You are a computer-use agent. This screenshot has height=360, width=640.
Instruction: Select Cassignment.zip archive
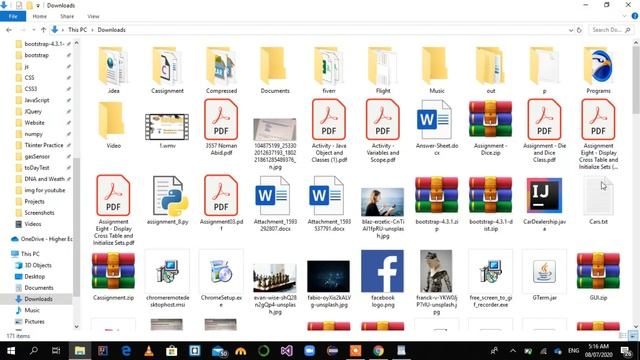[113, 276]
